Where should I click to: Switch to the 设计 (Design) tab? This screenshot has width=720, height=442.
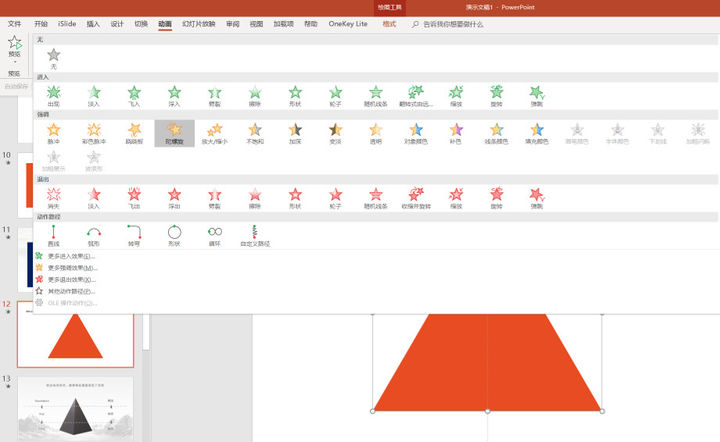pyautogui.click(x=117, y=24)
